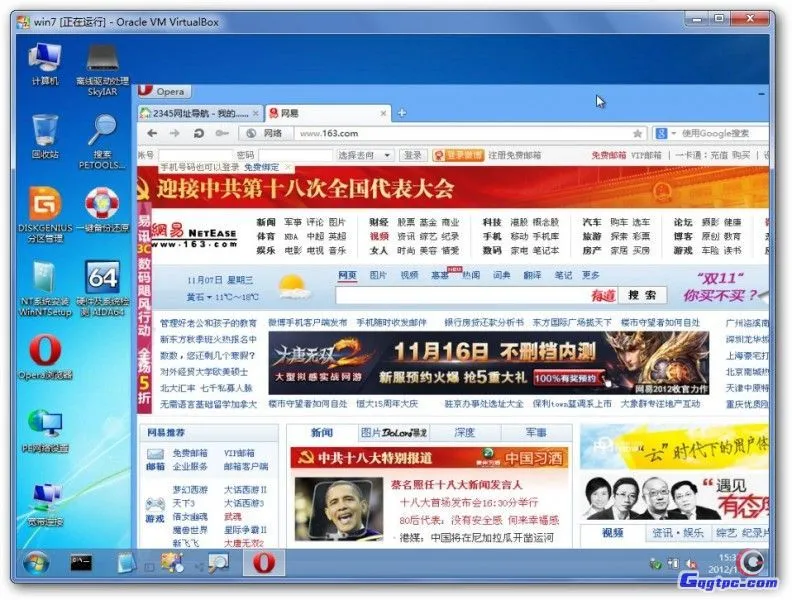Open the command prompt taskbar icon
This screenshot has height=600, width=792.
[x=81, y=563]
